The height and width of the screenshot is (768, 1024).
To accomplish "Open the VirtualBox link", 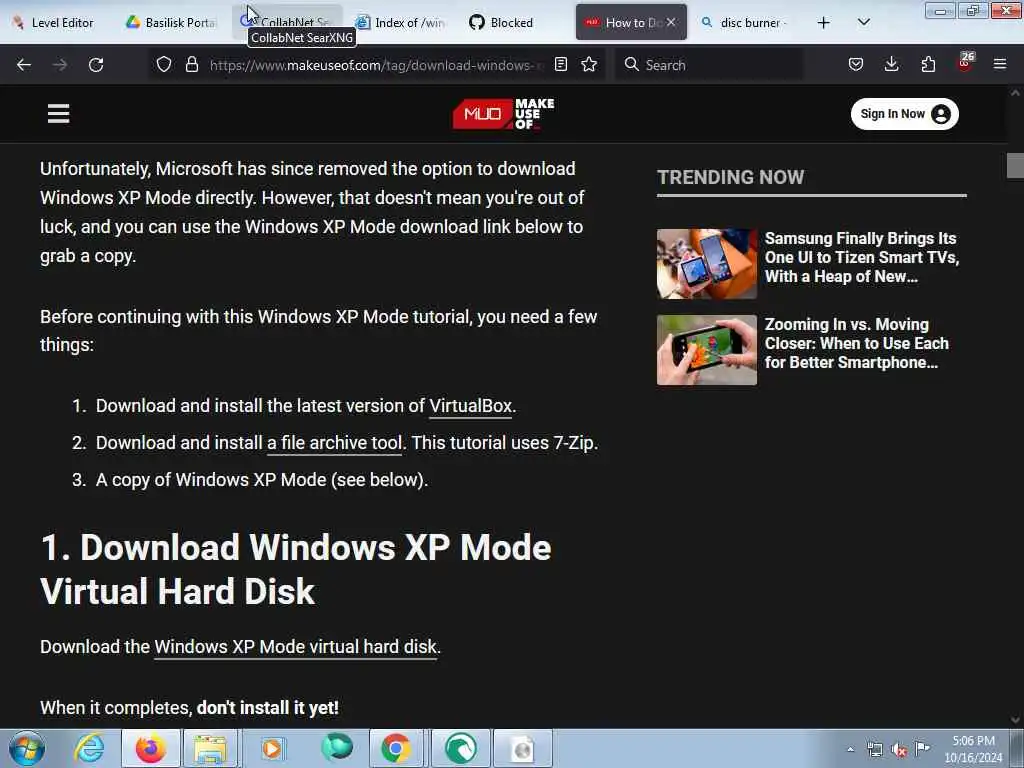I will (x=470, y=406).
